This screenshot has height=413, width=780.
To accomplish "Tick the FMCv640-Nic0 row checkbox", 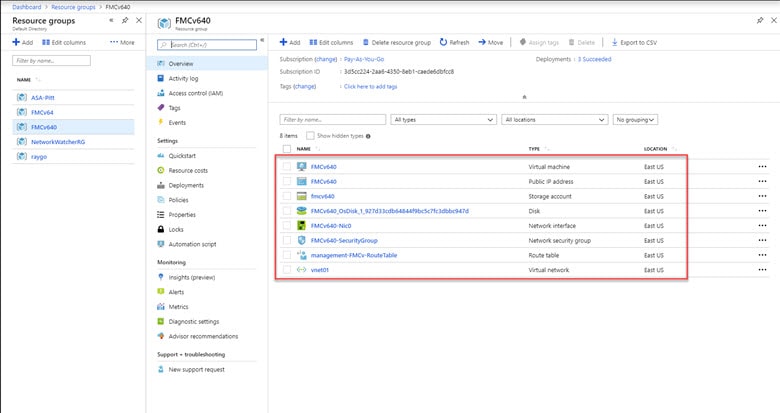I will tap(287, 226).
